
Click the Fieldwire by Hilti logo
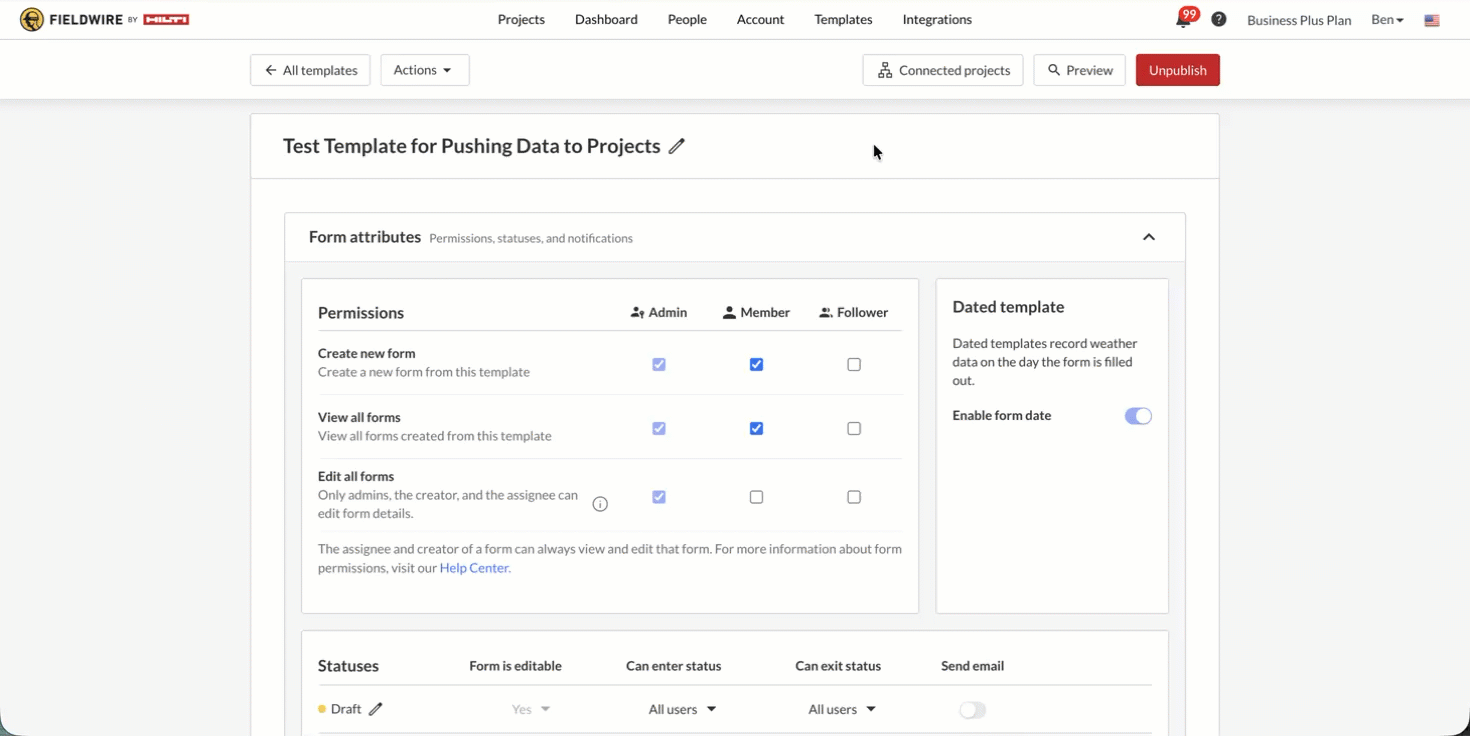click(x=105, y=19)
